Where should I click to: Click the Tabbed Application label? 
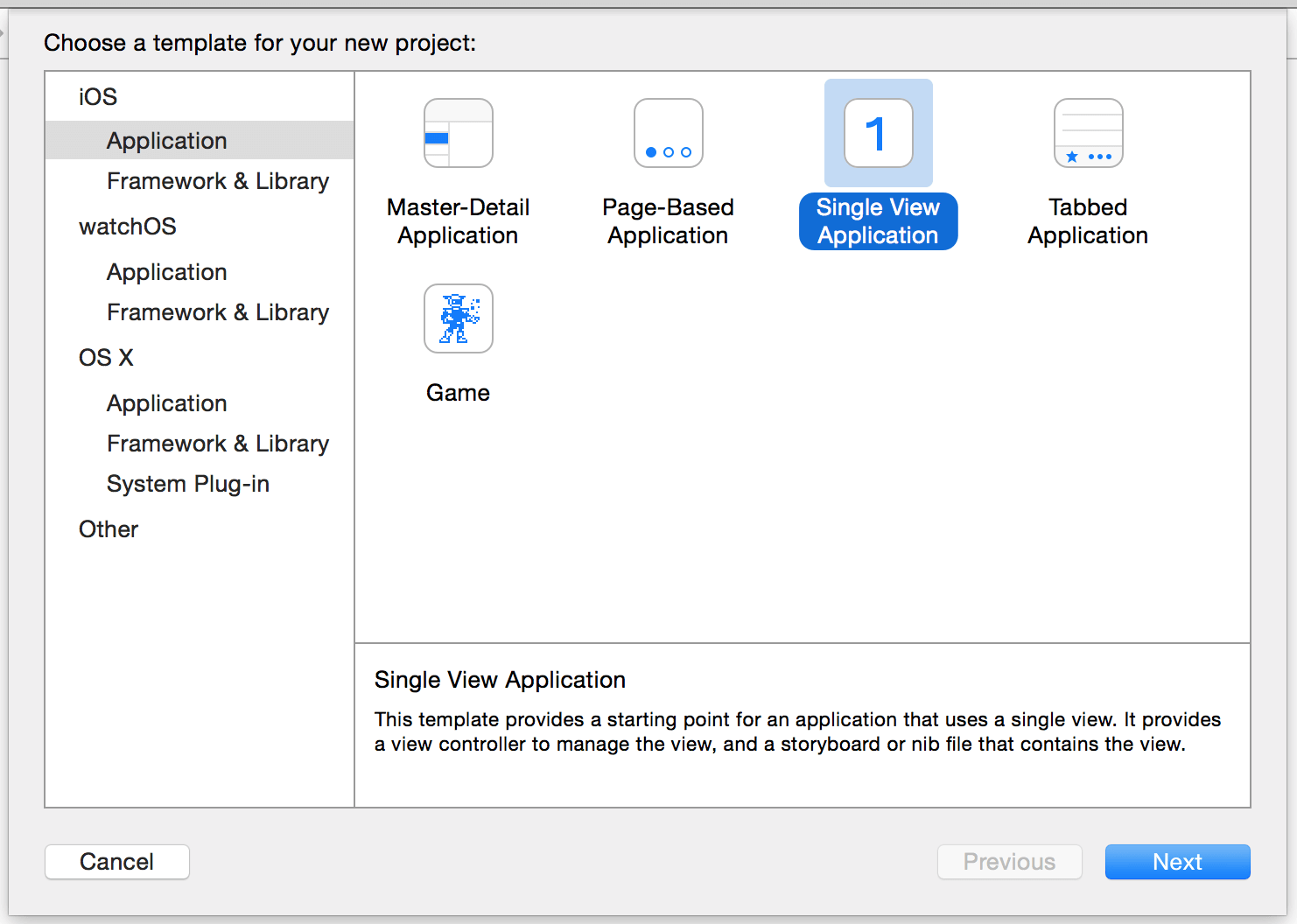pos(1088,221)
